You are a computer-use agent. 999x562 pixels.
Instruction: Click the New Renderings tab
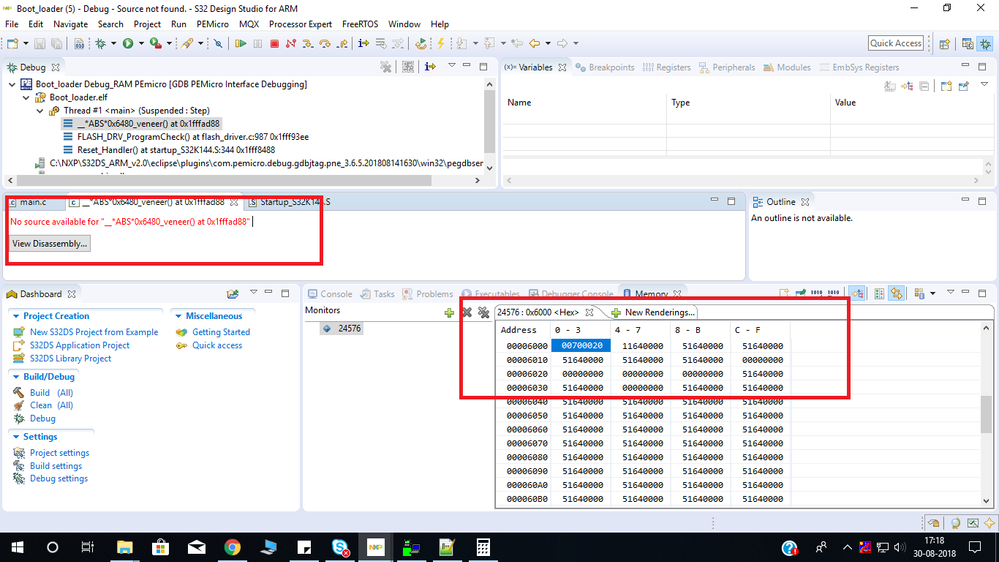pos(652,312)
